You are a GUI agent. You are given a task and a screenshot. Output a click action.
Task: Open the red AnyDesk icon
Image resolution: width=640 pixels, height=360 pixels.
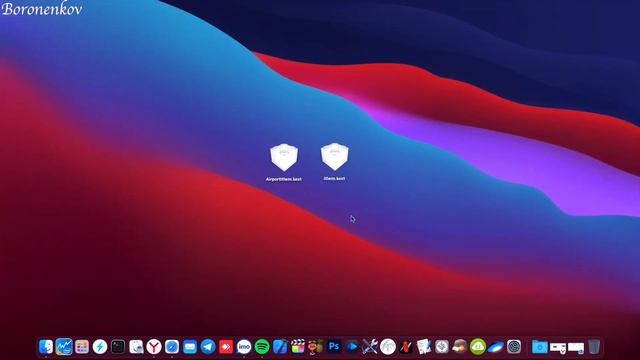pyautogui.click(x=226, y=347)
